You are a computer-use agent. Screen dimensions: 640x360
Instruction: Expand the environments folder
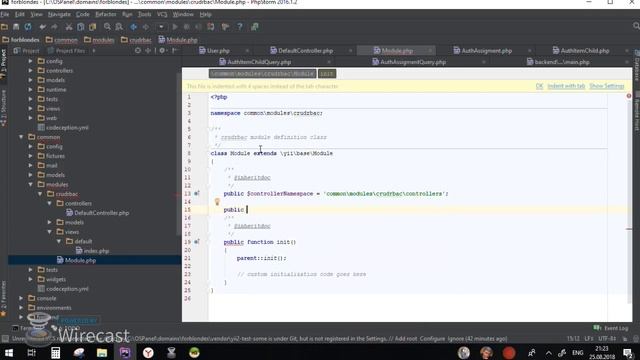[21, 308]
